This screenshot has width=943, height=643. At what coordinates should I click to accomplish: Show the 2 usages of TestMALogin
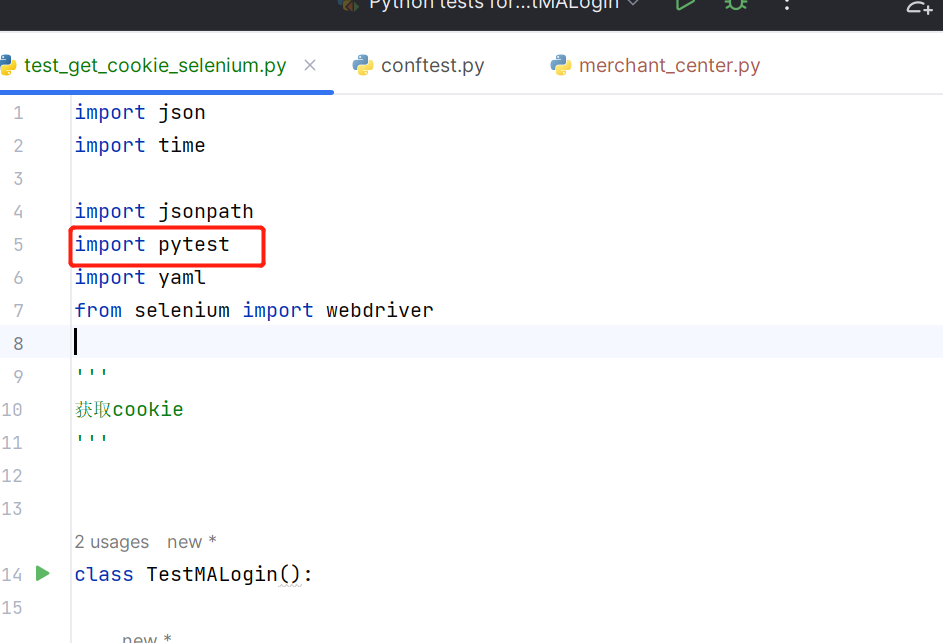(x=112, y=542)
